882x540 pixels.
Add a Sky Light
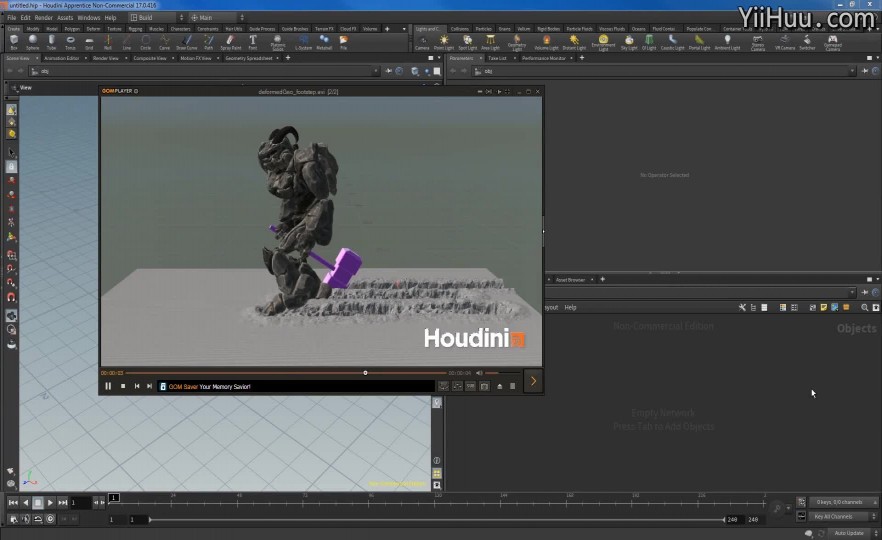[629, 43]
